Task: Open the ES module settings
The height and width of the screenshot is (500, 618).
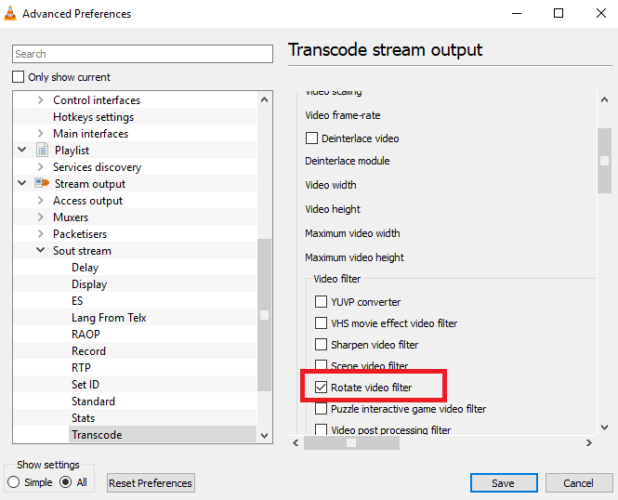Action: point(77,301)
